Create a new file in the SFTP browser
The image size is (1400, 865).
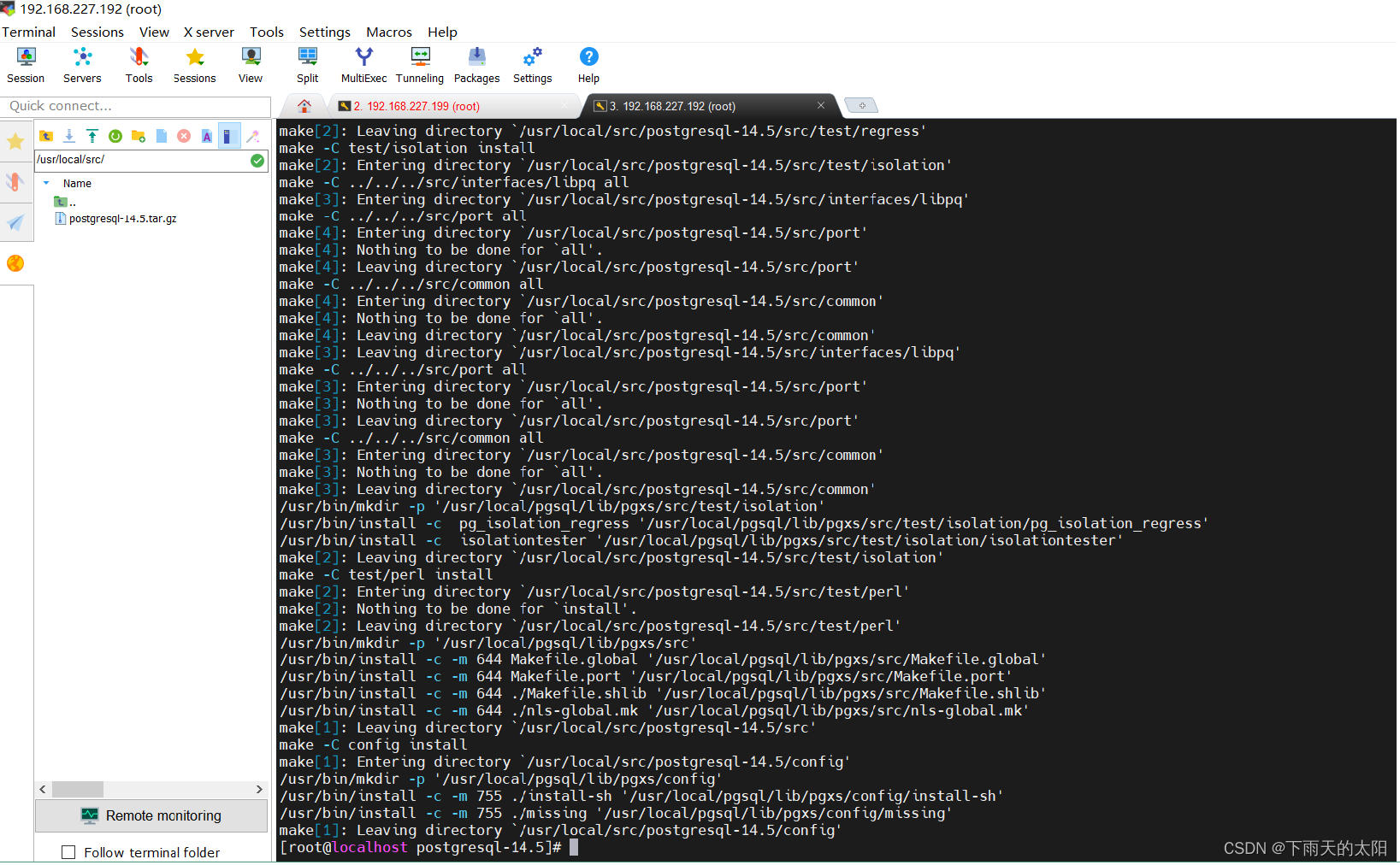162,136
